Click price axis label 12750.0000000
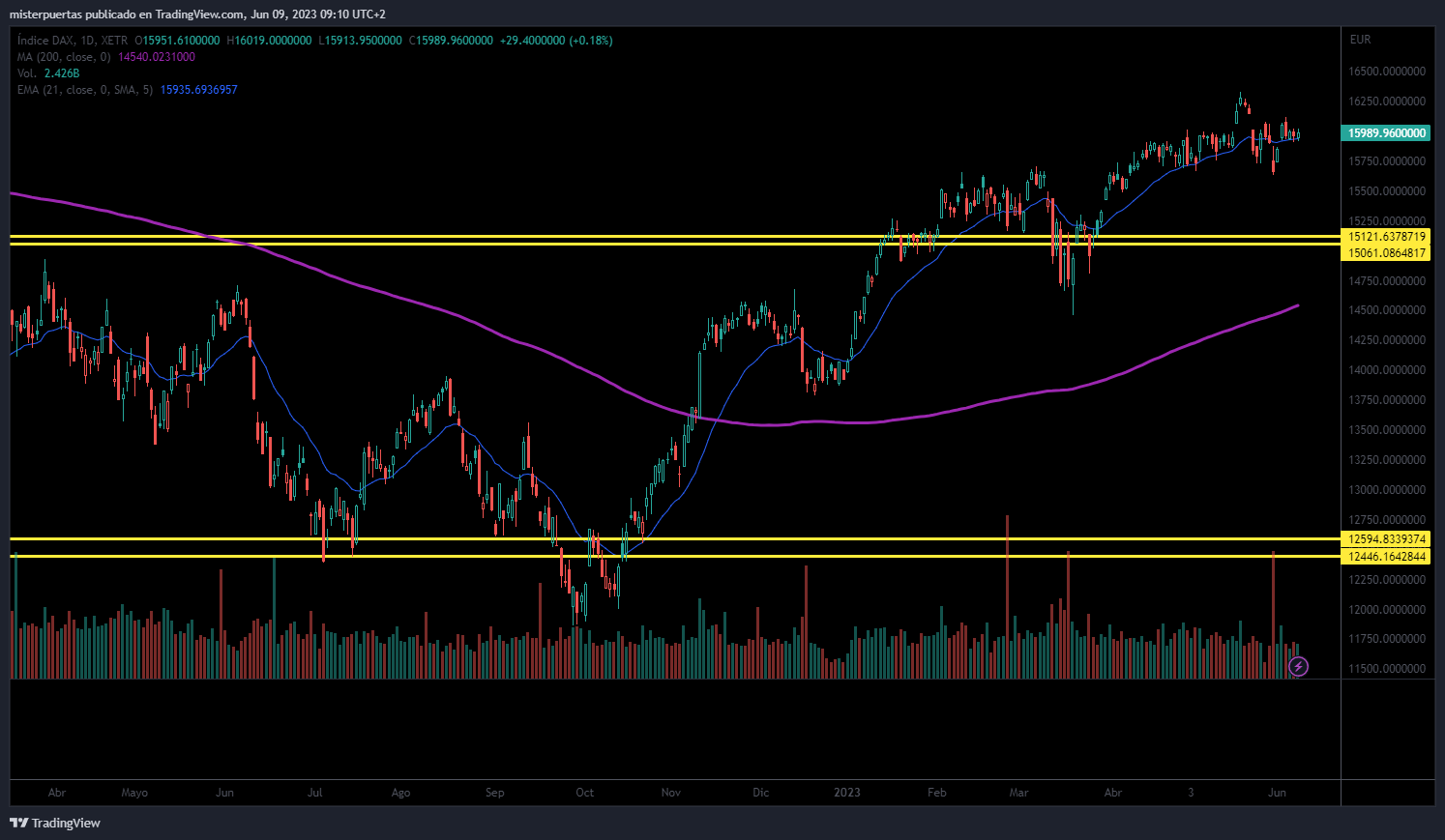The width and height of the screenshot is (1445, 840). coord(1387,520)
